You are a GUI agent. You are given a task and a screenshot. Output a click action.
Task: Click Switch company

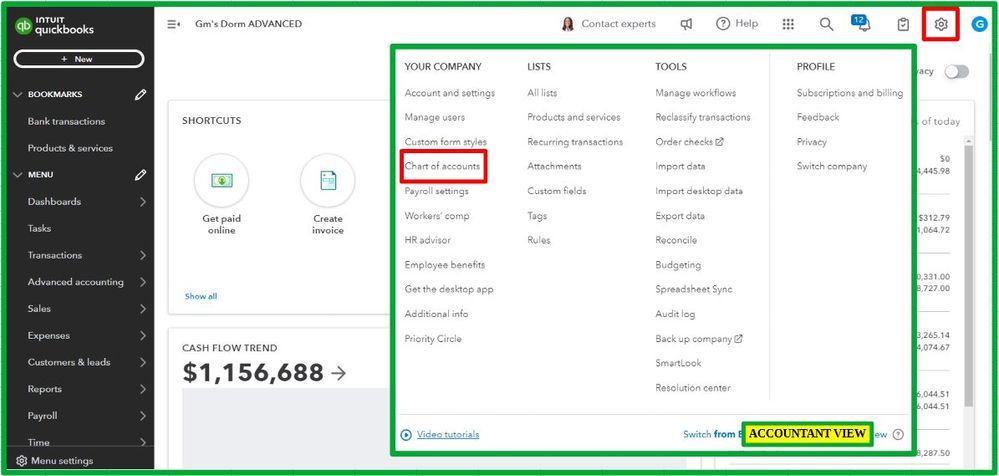[x=831, y=166]
